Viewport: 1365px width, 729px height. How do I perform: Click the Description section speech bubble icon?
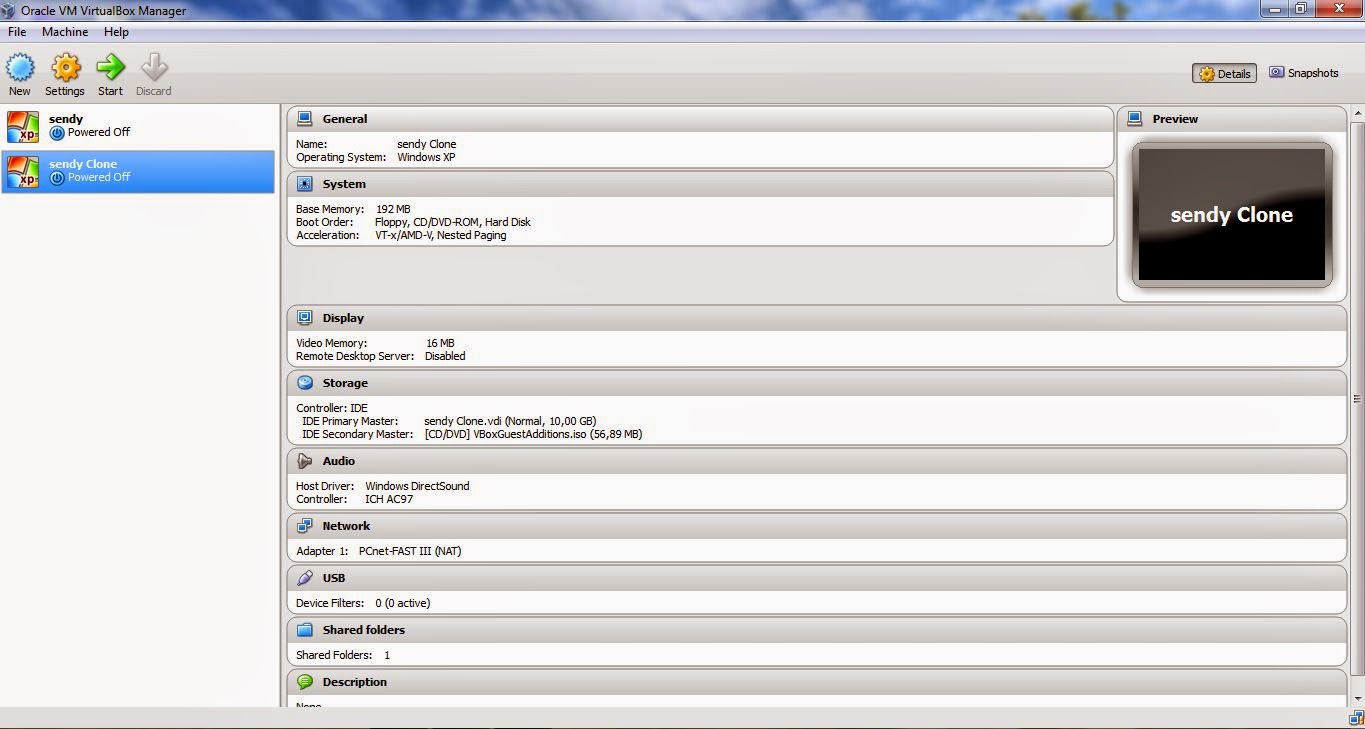pos(305,682)
